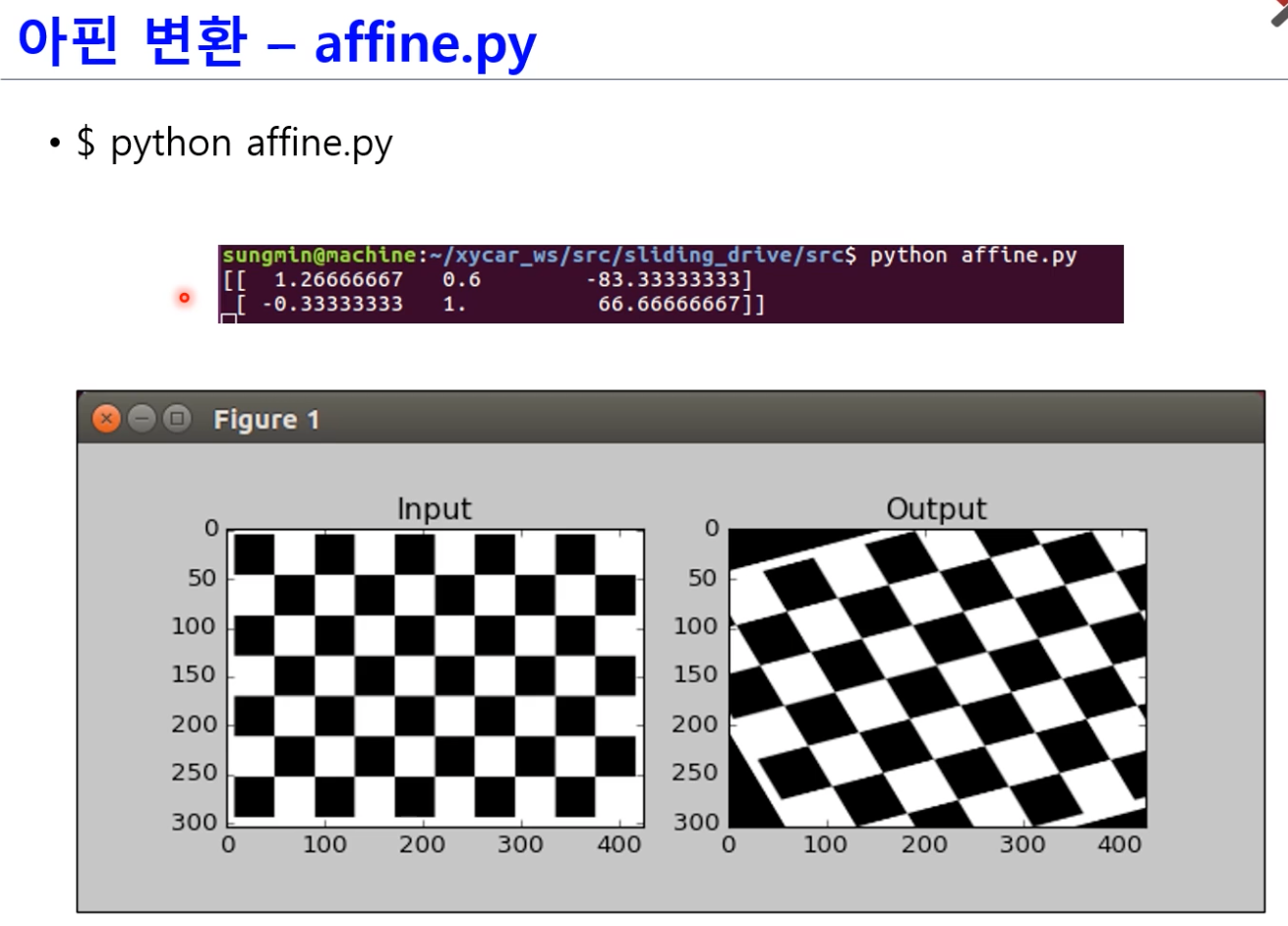The width and height of the screenshot is (1288, 926).
Task: Click matrix value 1.26666667 in terminal
Action: tap(338, 279)
